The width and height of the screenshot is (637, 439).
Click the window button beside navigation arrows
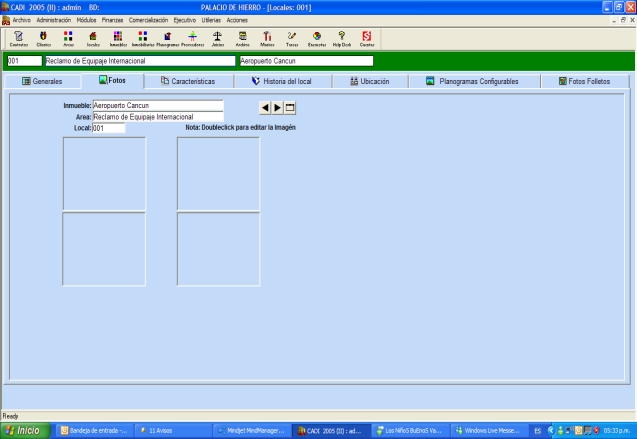click(290, 107)
